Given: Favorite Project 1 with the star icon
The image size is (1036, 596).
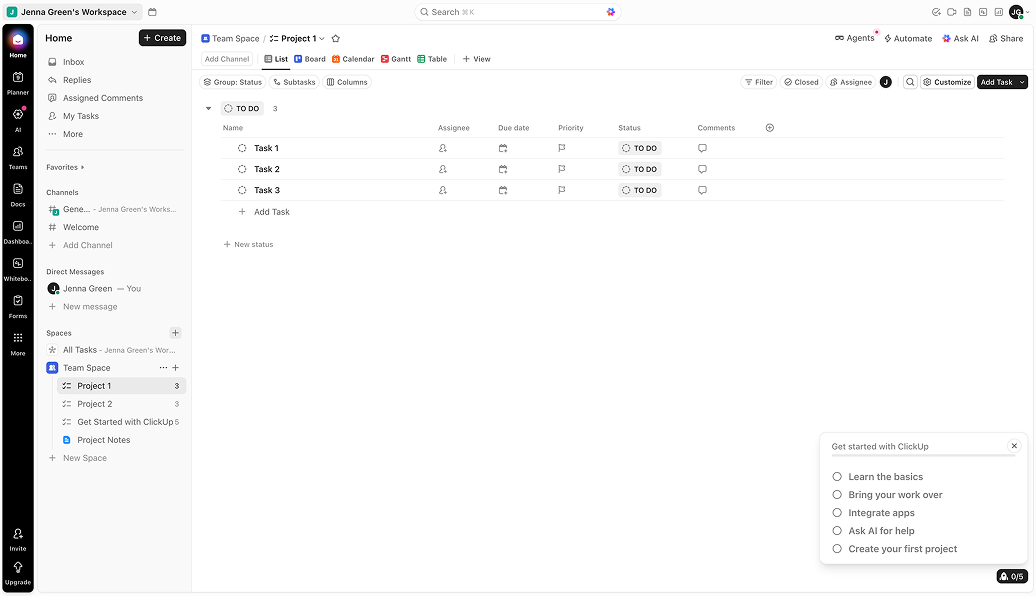Looking at the screenshot, I should (336, 38).
